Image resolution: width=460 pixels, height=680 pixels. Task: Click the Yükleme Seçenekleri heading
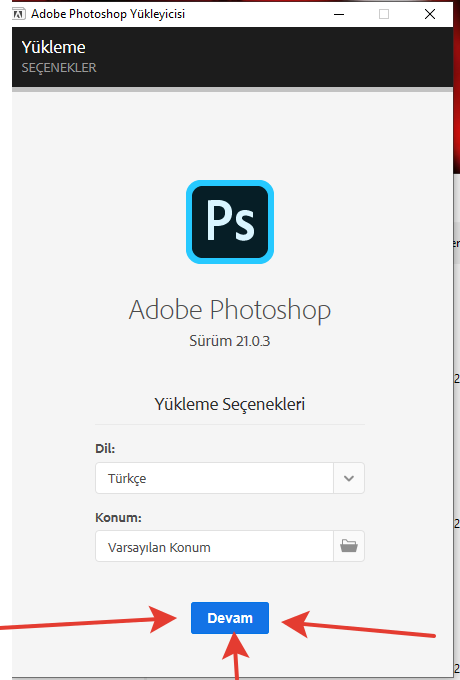click(230, 404)
